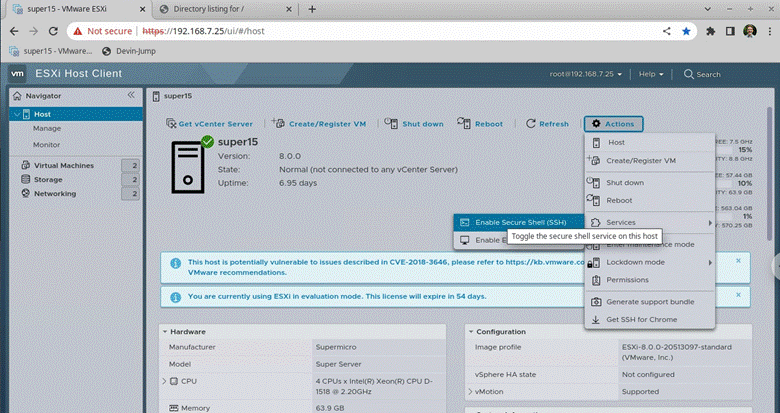
Task: Click the Not secure warning icon
Action: coord(78,31)
